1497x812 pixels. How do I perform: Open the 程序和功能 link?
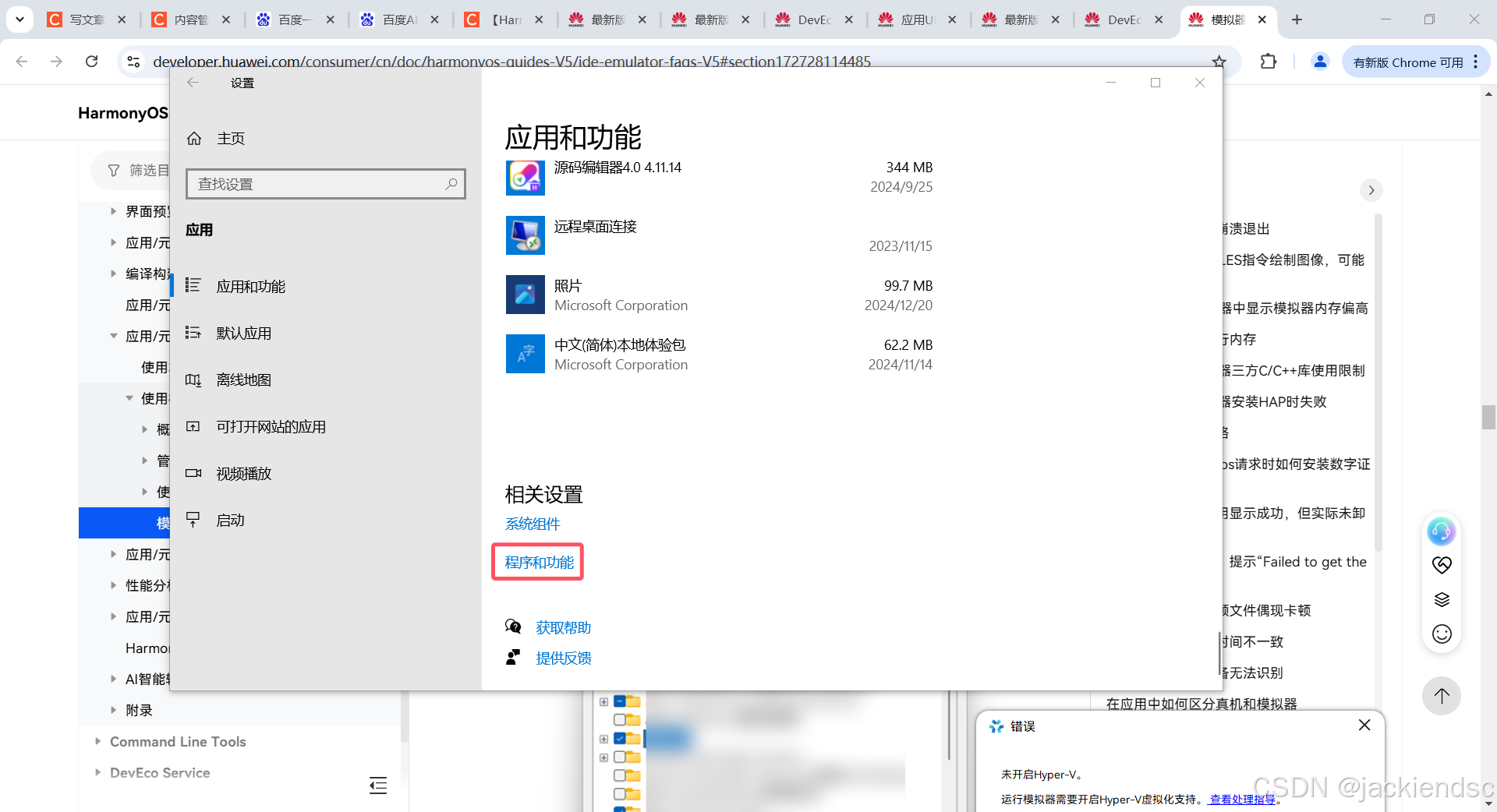[539, 562]
